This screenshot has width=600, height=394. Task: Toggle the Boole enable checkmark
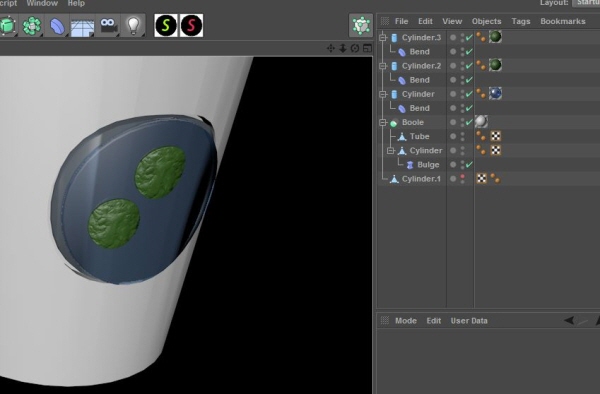tap(469, 122)
